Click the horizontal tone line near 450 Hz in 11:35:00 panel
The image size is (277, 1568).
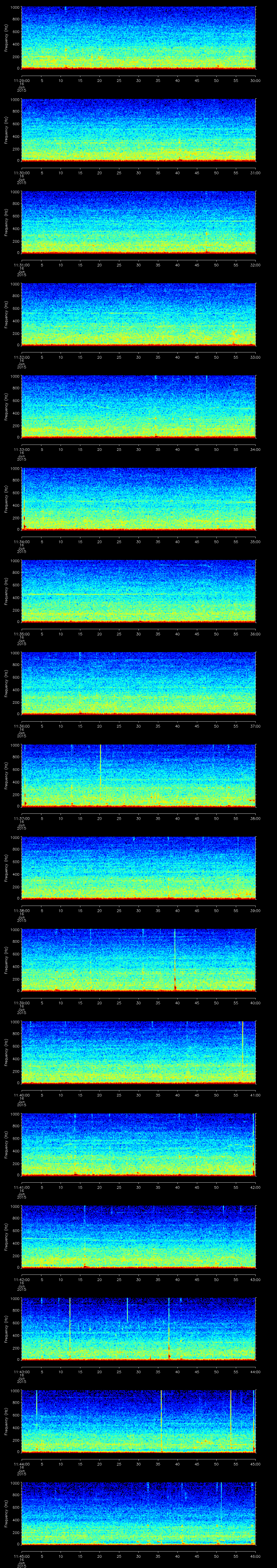tap(94, 594)
